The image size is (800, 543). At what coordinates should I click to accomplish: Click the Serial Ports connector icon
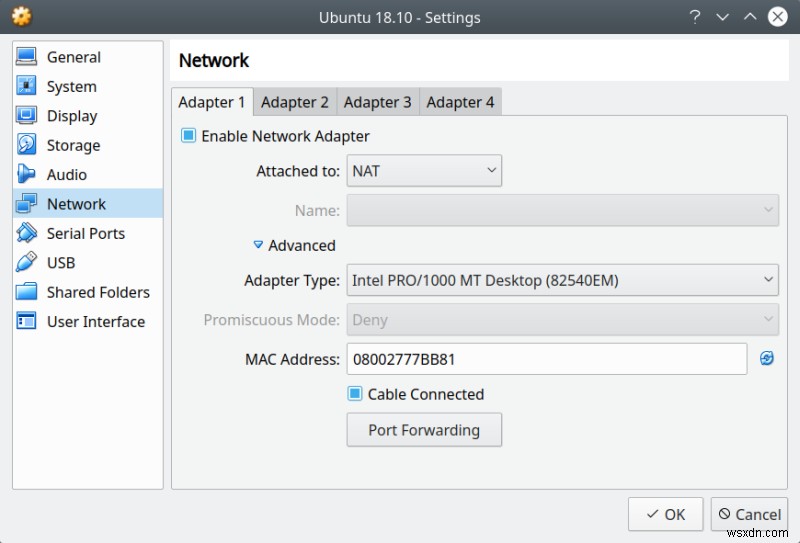(26, 233)
